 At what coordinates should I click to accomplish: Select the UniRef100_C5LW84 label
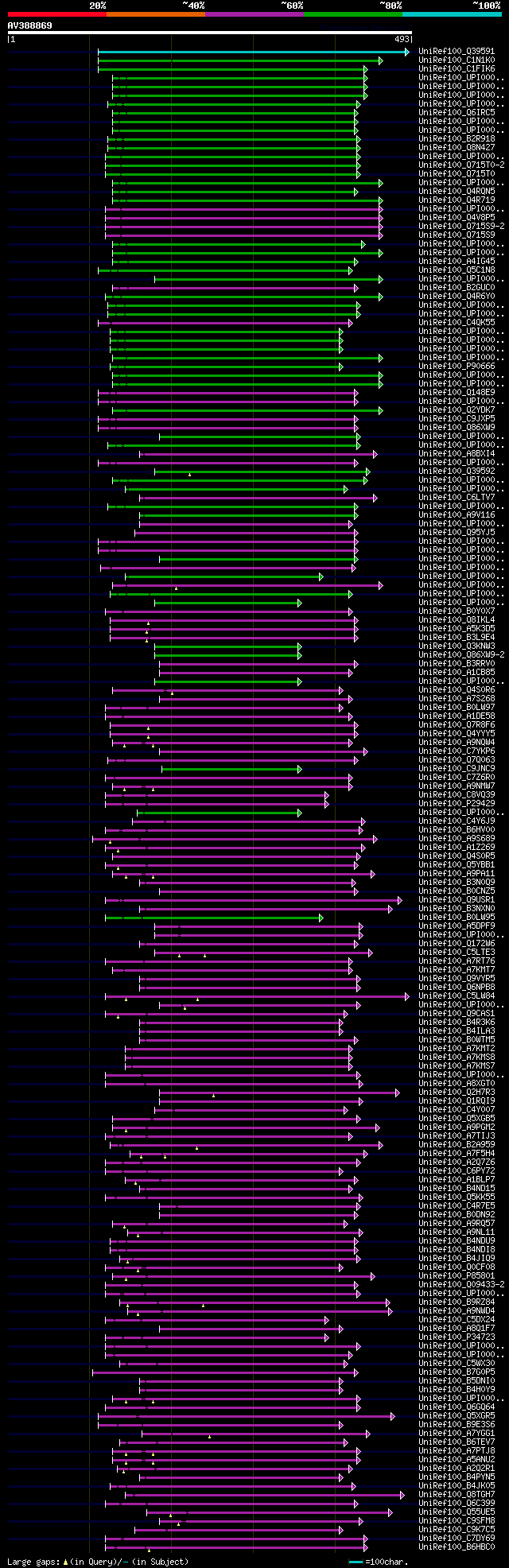pyautogui.click(x=457, y=996)
